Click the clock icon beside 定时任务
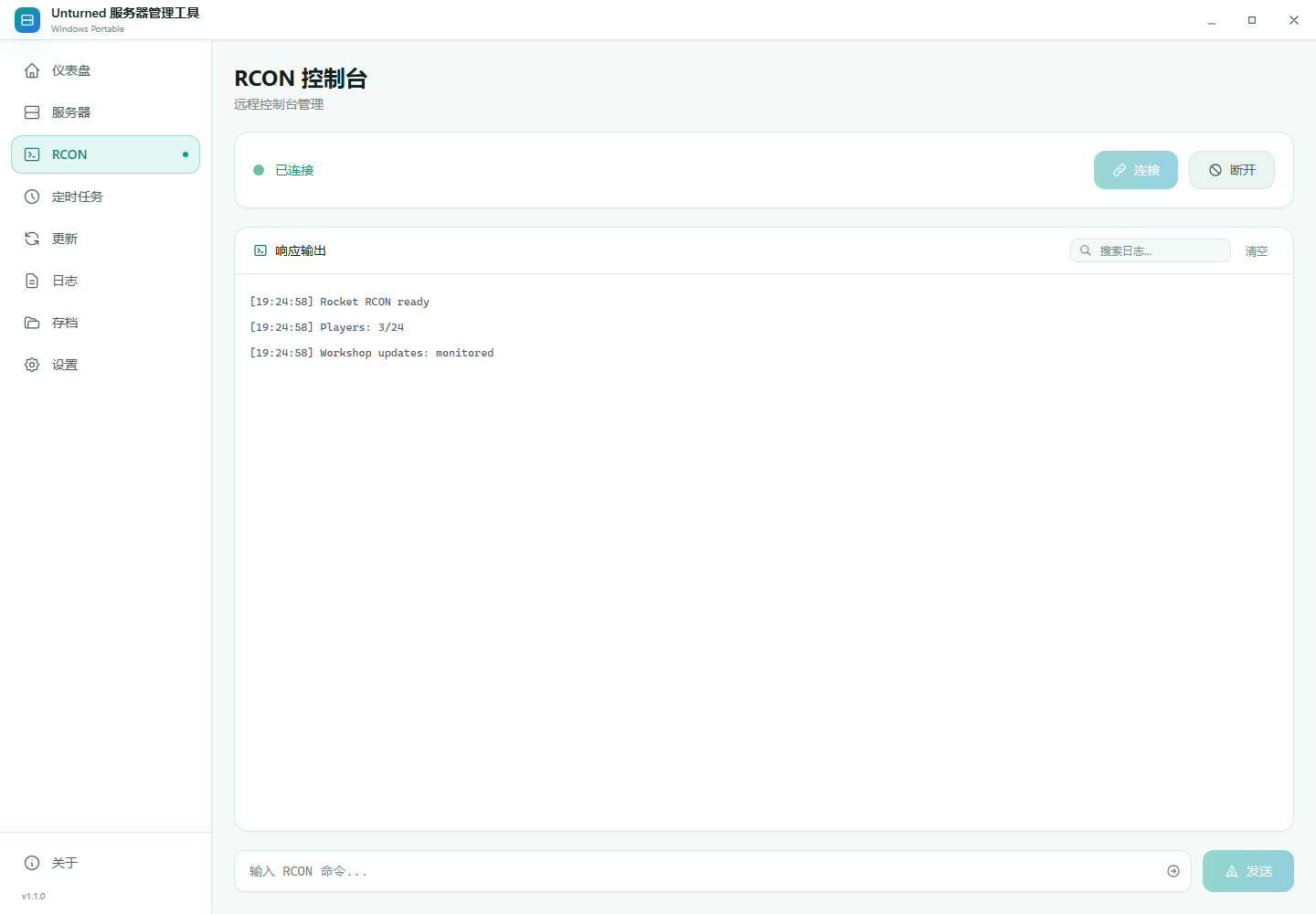The width and height of the screenshot is (1316, 914). pos(32,197)
